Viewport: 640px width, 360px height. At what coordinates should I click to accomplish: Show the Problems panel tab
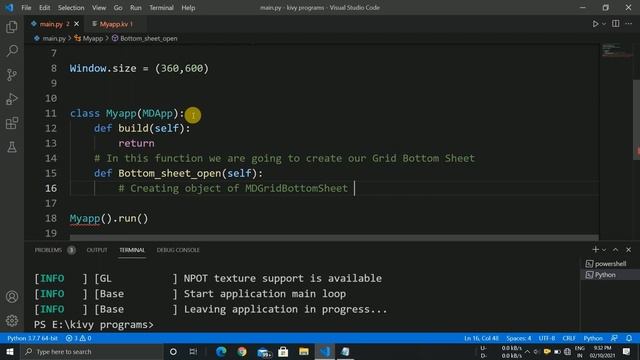pyautogui.click(x=48, y=250)
